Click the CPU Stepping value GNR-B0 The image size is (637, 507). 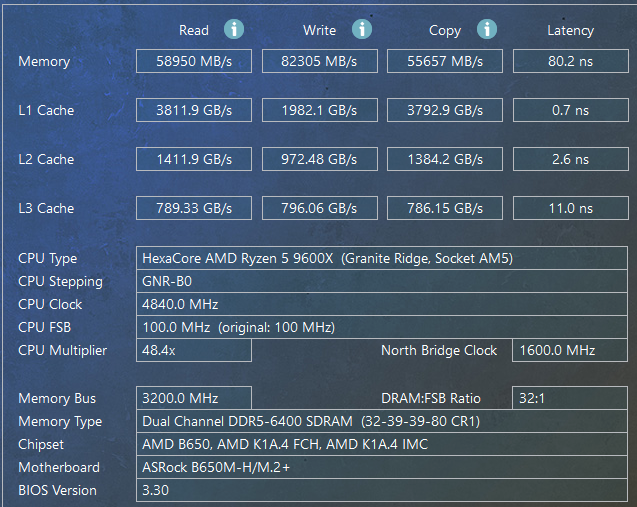[x=382, y=281]
